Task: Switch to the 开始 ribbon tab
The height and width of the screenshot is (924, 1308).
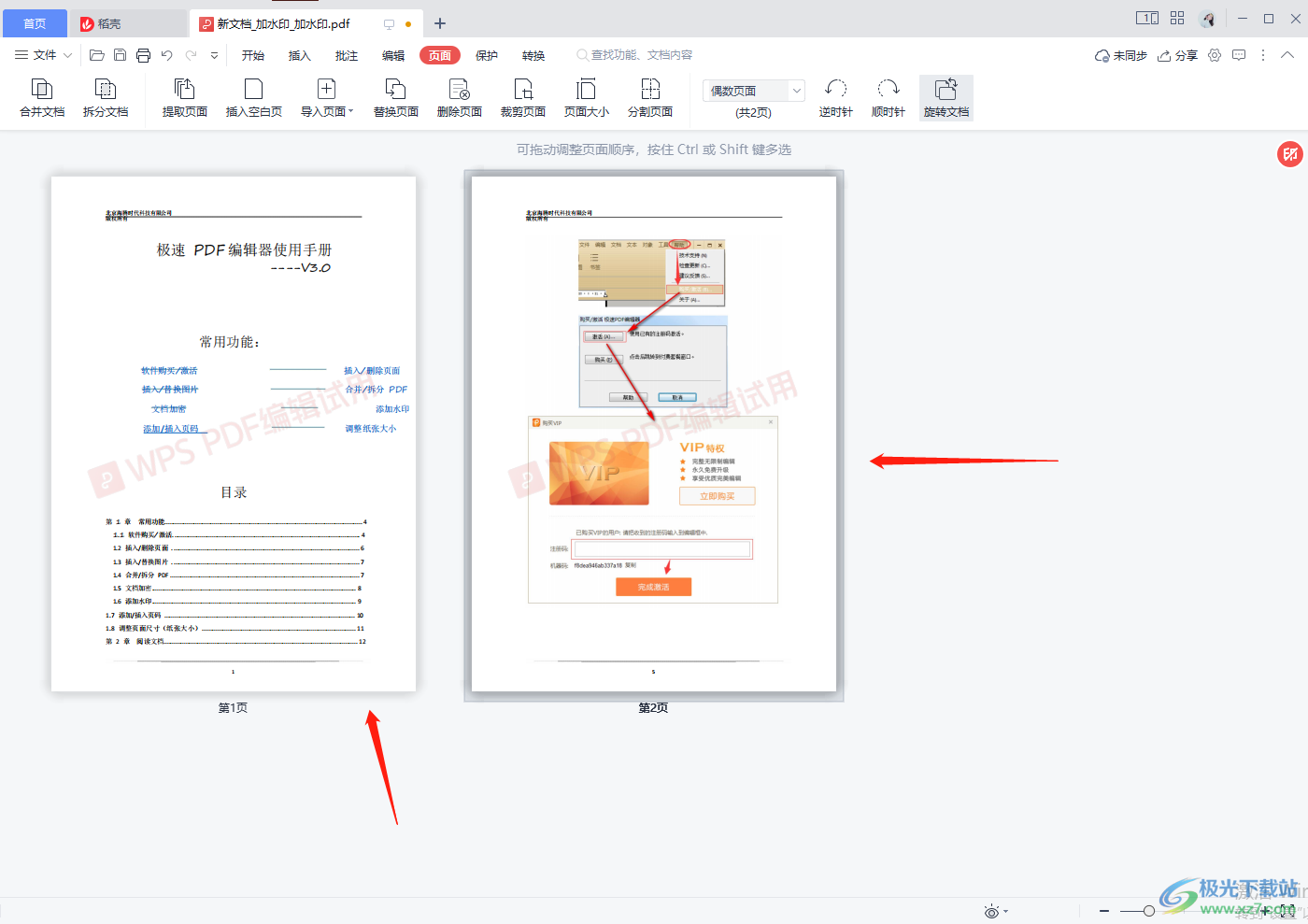Action: point(253,56)
